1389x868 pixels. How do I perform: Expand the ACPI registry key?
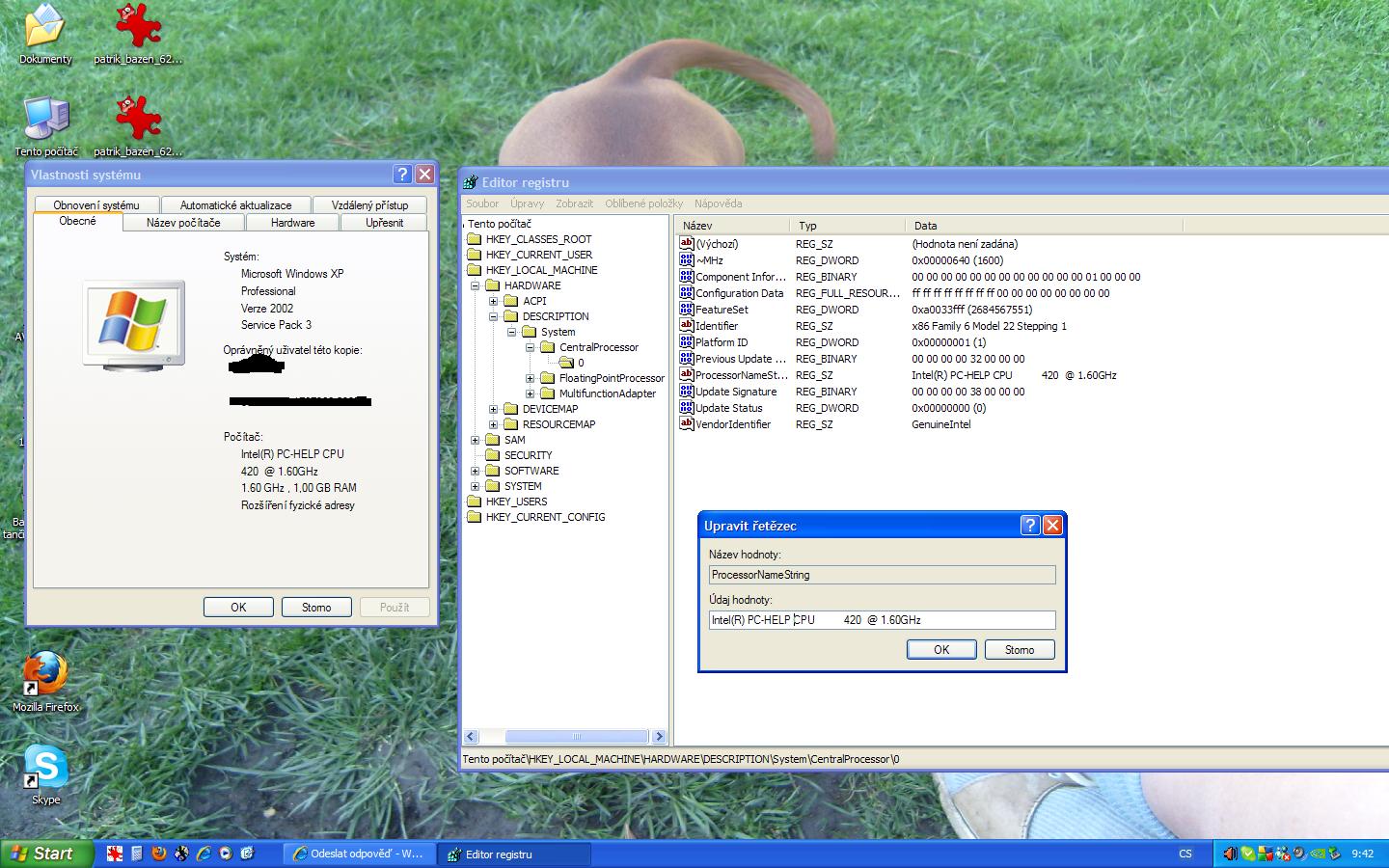[493, 301]
